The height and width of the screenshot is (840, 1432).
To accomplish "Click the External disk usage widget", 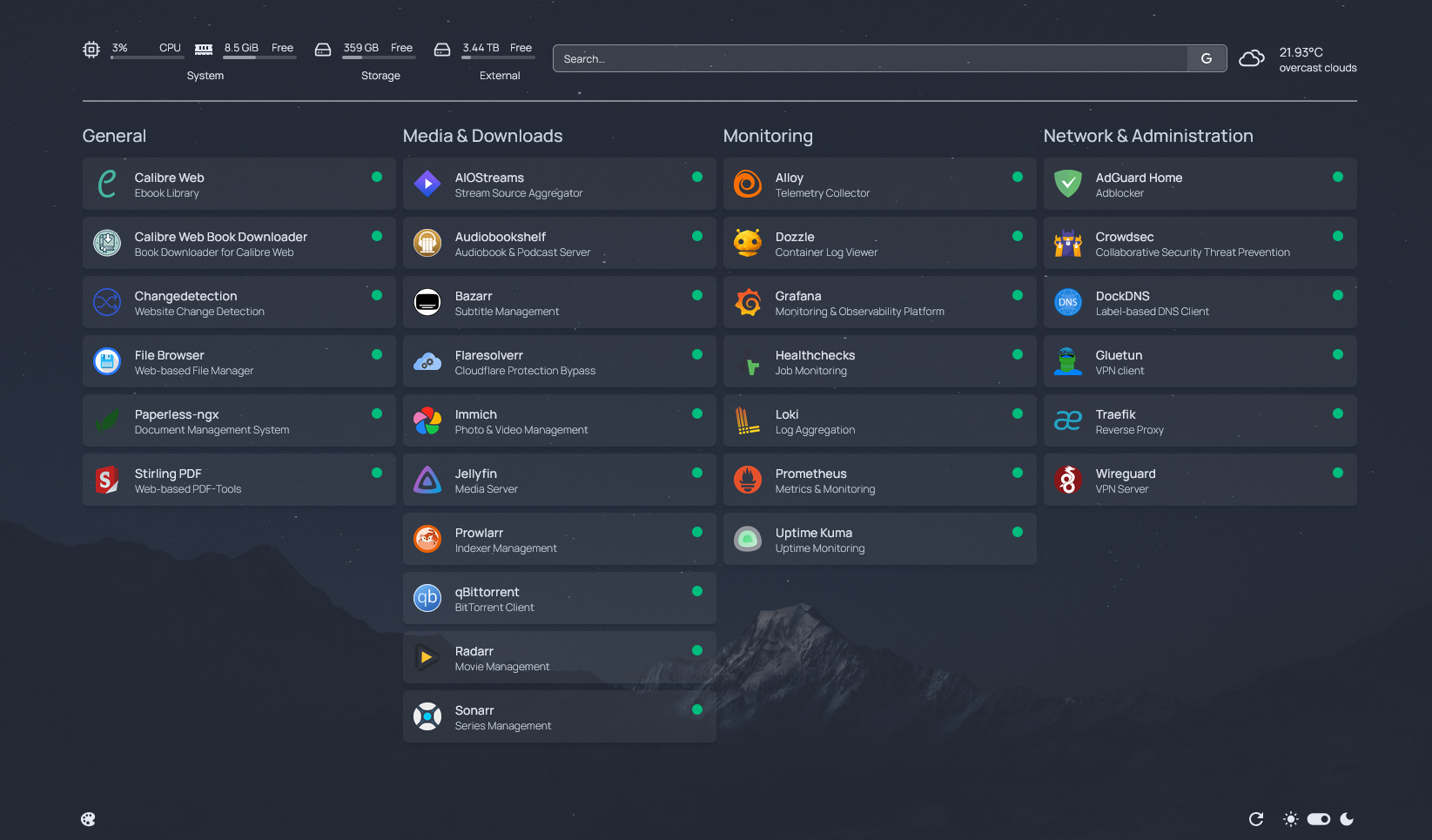I will [x=484, y=59].
